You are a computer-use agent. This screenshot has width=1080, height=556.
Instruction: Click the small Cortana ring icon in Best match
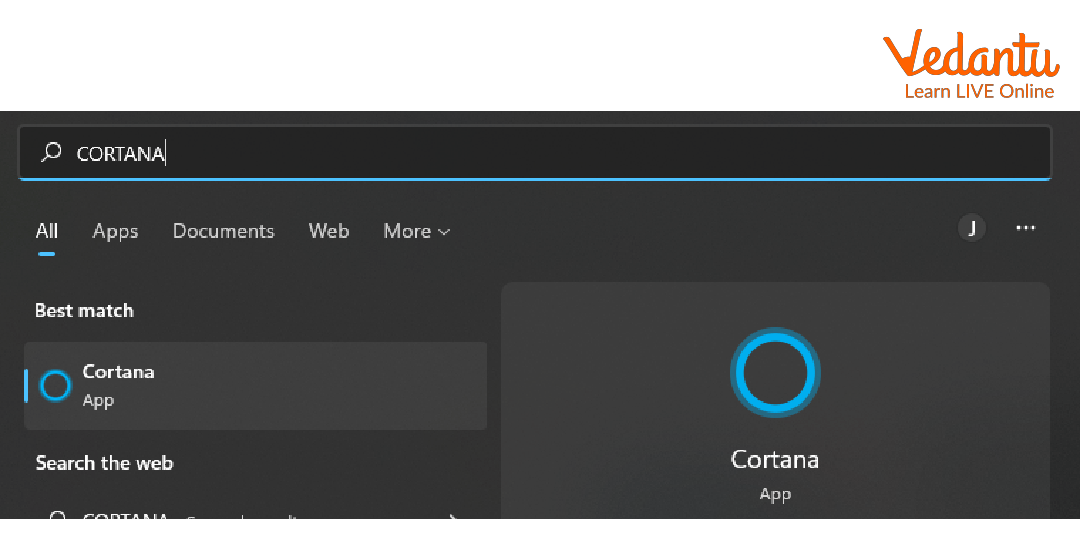click(55, 386)
